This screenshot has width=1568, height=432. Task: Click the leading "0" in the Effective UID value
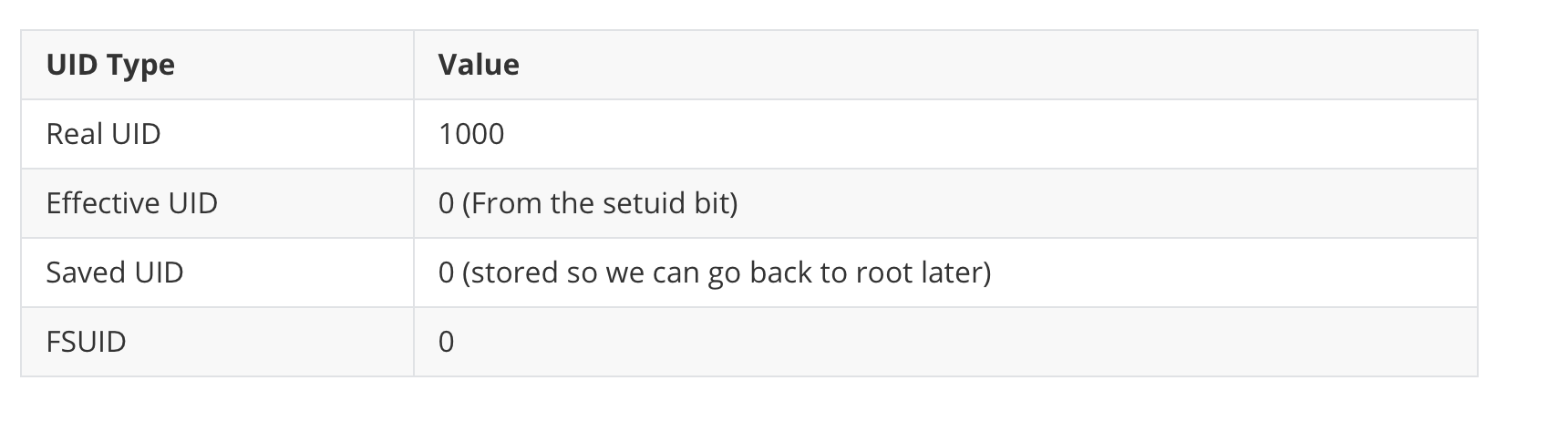point(446,203)
